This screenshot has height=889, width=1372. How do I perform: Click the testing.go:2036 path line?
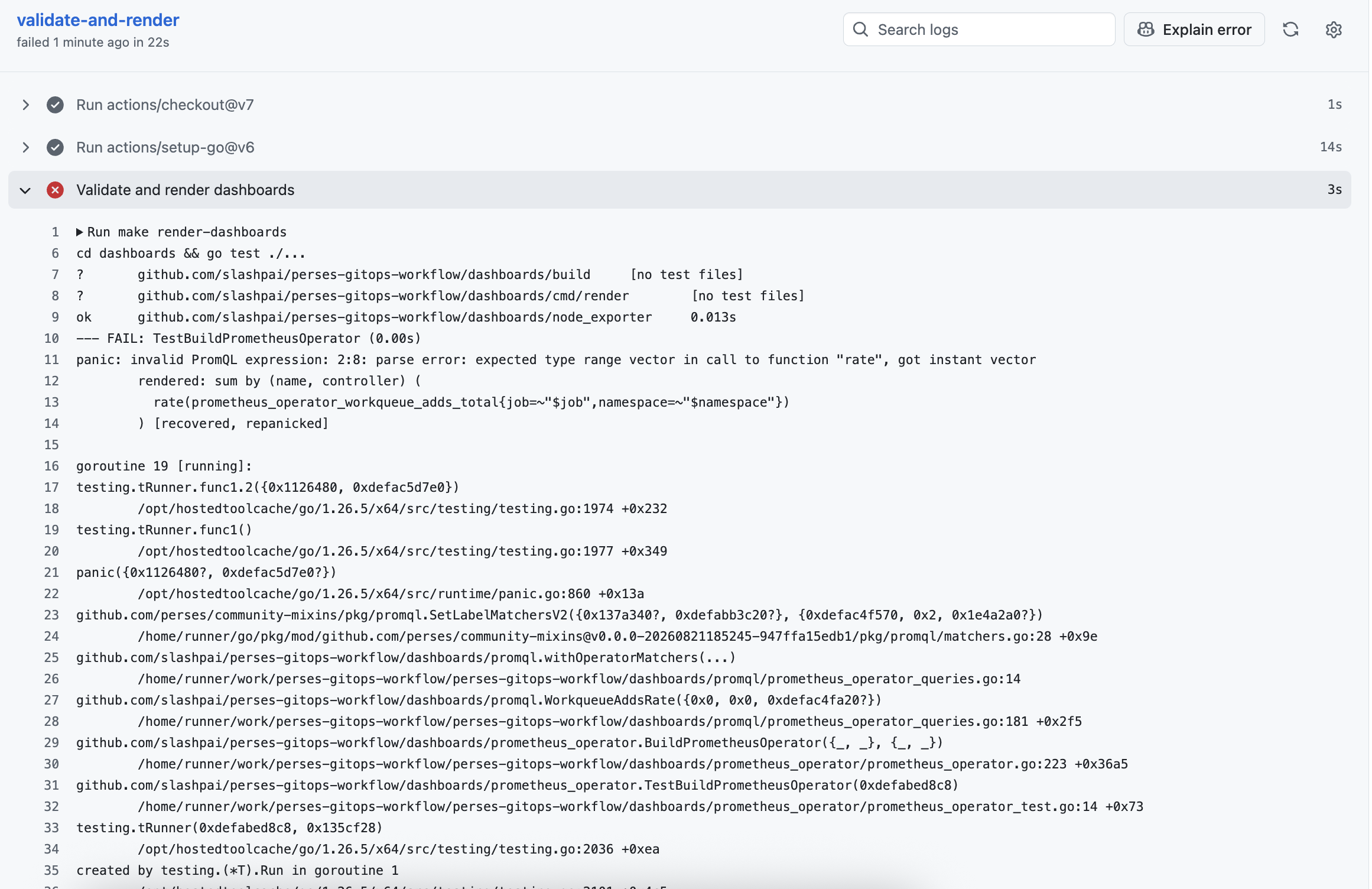click(x=398, y=849)
